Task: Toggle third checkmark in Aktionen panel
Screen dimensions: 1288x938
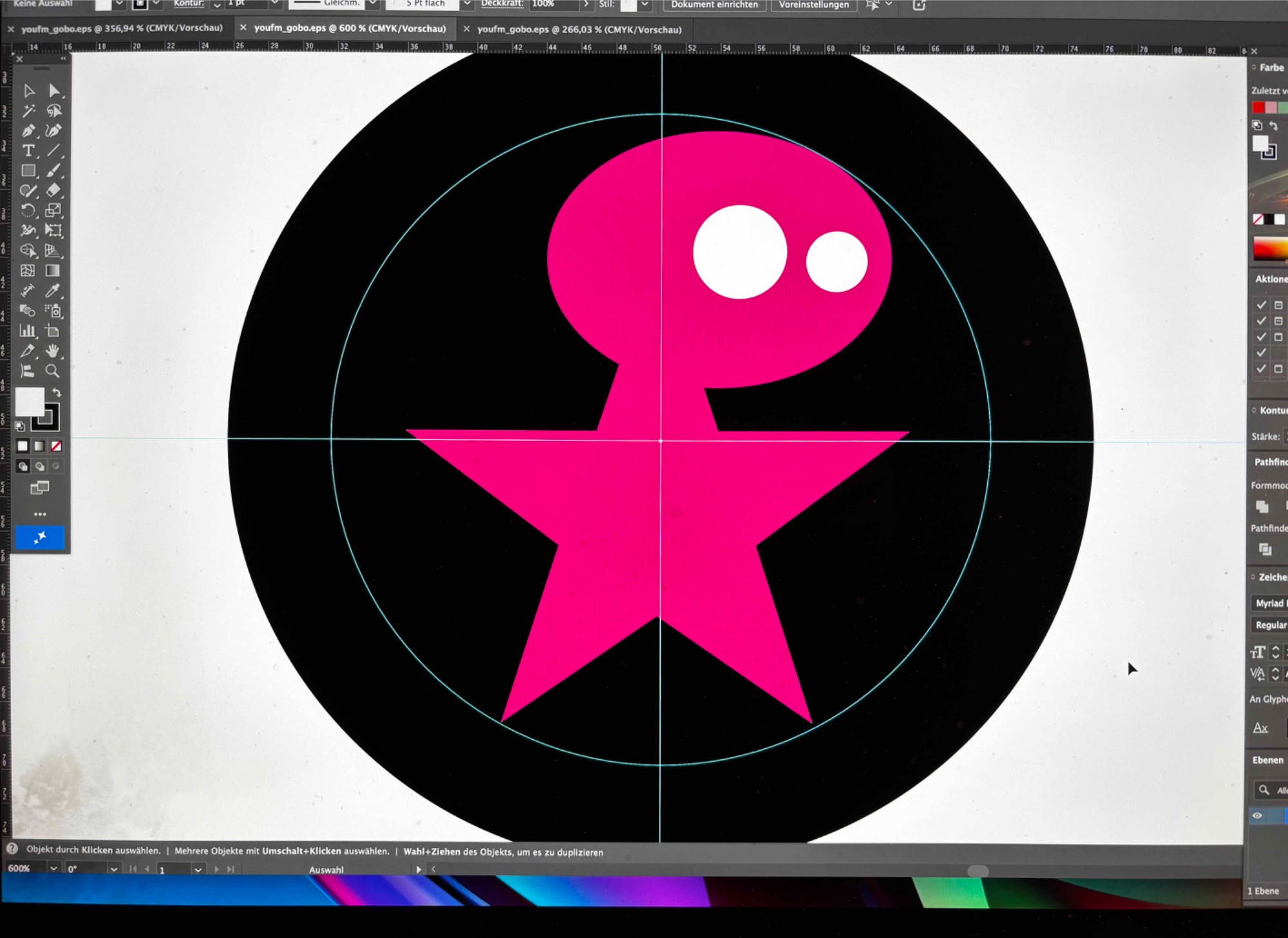Action: coord(1261,337)
